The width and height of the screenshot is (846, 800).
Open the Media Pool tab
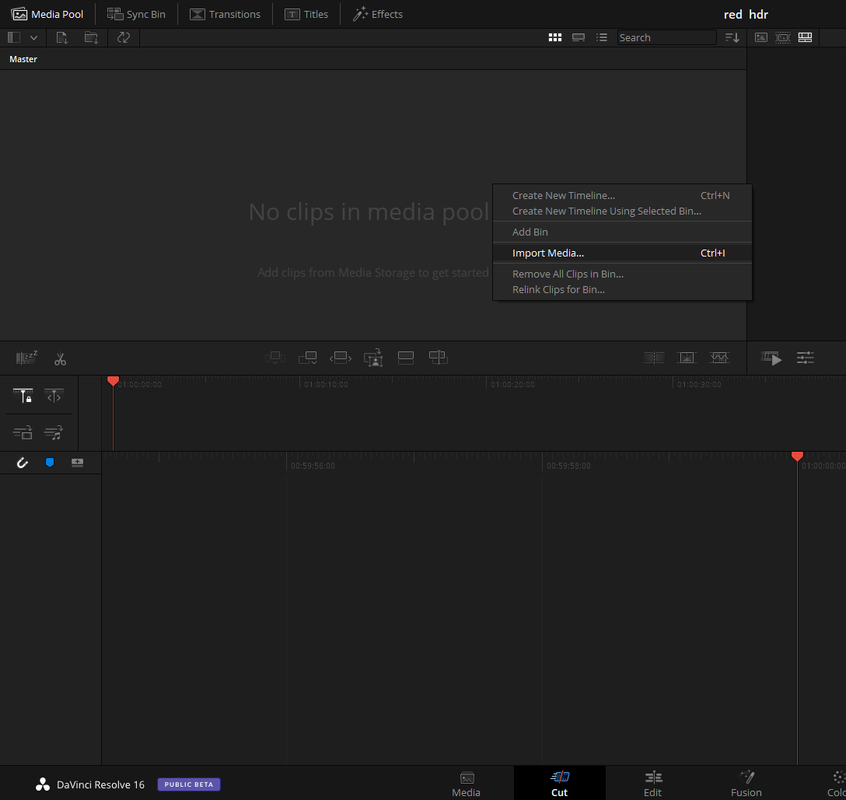click(47, 14)
